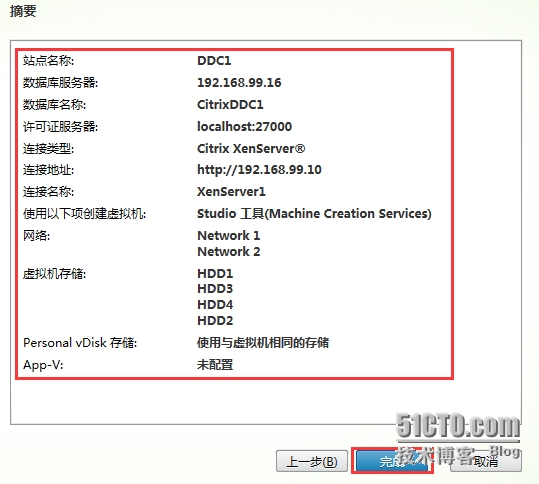The width and height of the screenshot is (539, 484).
Task: Click the 取消 cancel button
Action: click(486, 461)
